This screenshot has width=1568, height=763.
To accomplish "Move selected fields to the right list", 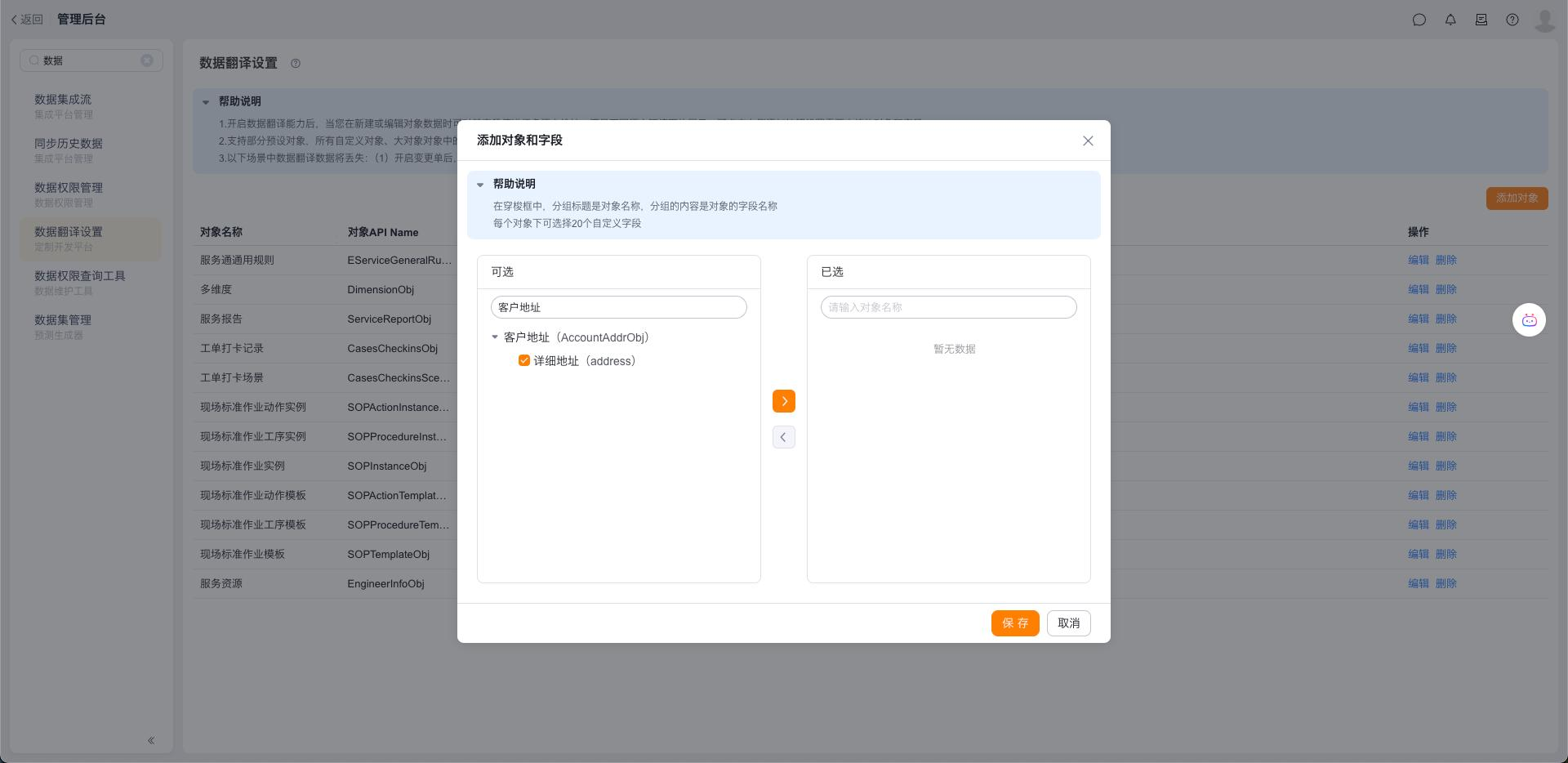I will (x=784, y=401).
